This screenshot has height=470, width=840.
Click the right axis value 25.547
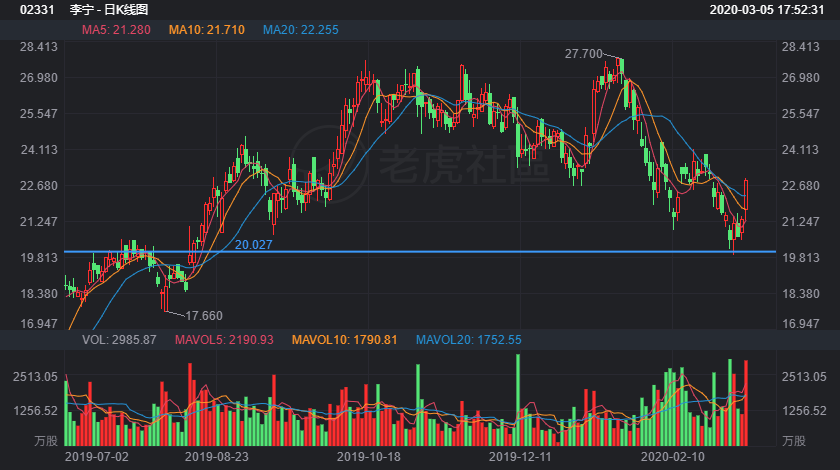click(800, 114)
